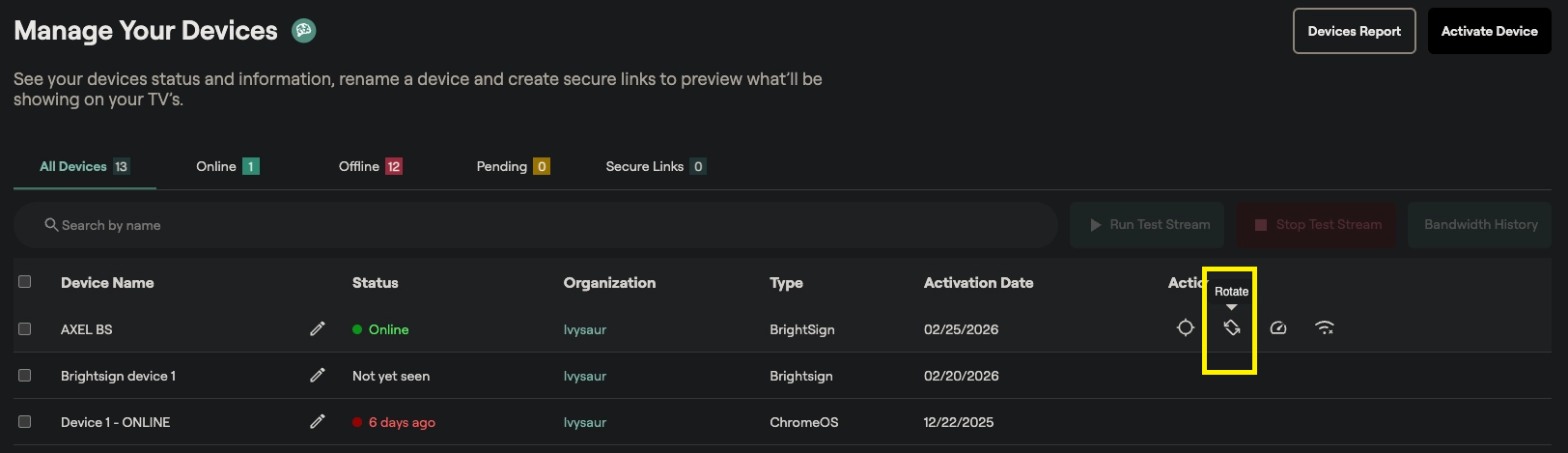Open the speedometer icon for AXEL BS

click(x=1277, y=328)
